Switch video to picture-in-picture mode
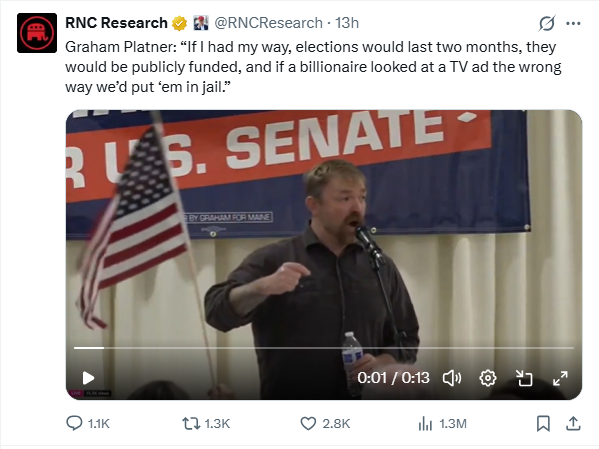This screenshot has height=449, width=599. pos(524,378)
